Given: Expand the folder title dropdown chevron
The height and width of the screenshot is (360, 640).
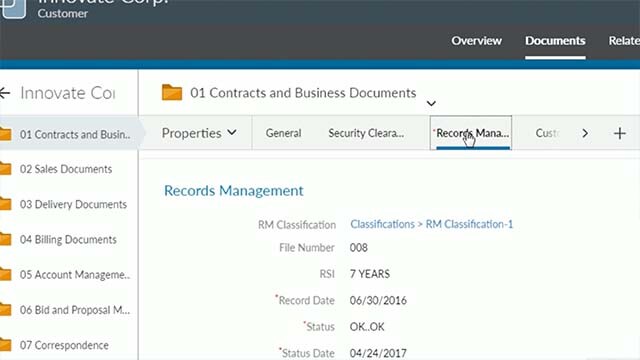Looking at the screenshot, I should click(x=431, y=103).
